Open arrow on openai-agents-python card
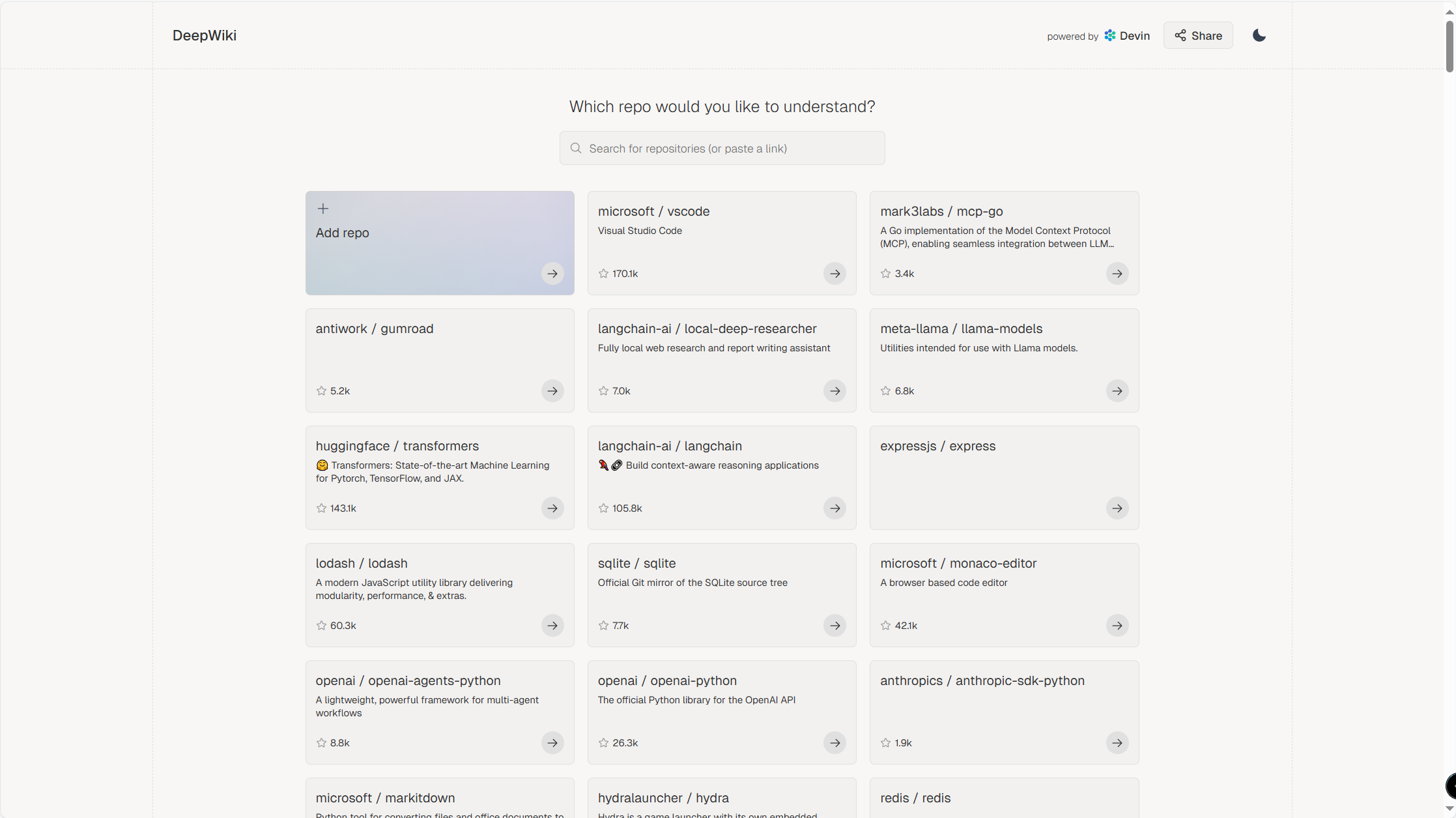Screen dimensions: 1456x818 tap(552, 742)
